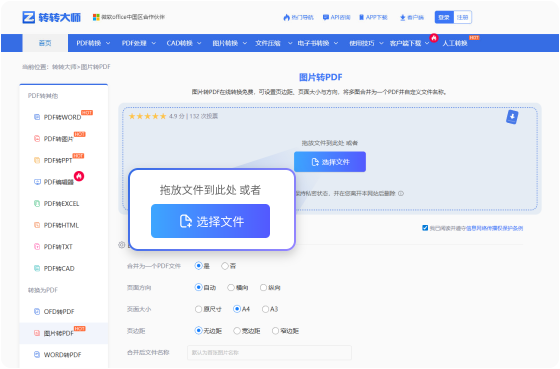Select 原尺寸 page size
Screen dimensions: 560x369
199,309
